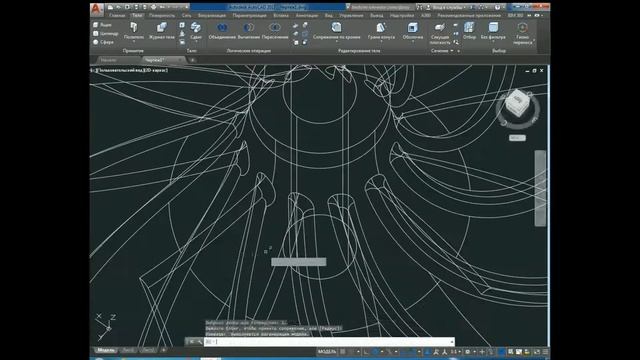Image resolution: width=640 pixels, height=360 pixels.
Task: Toggle МОДЕЛЬ model space button in status bar
Action: [x=327, y=351]
